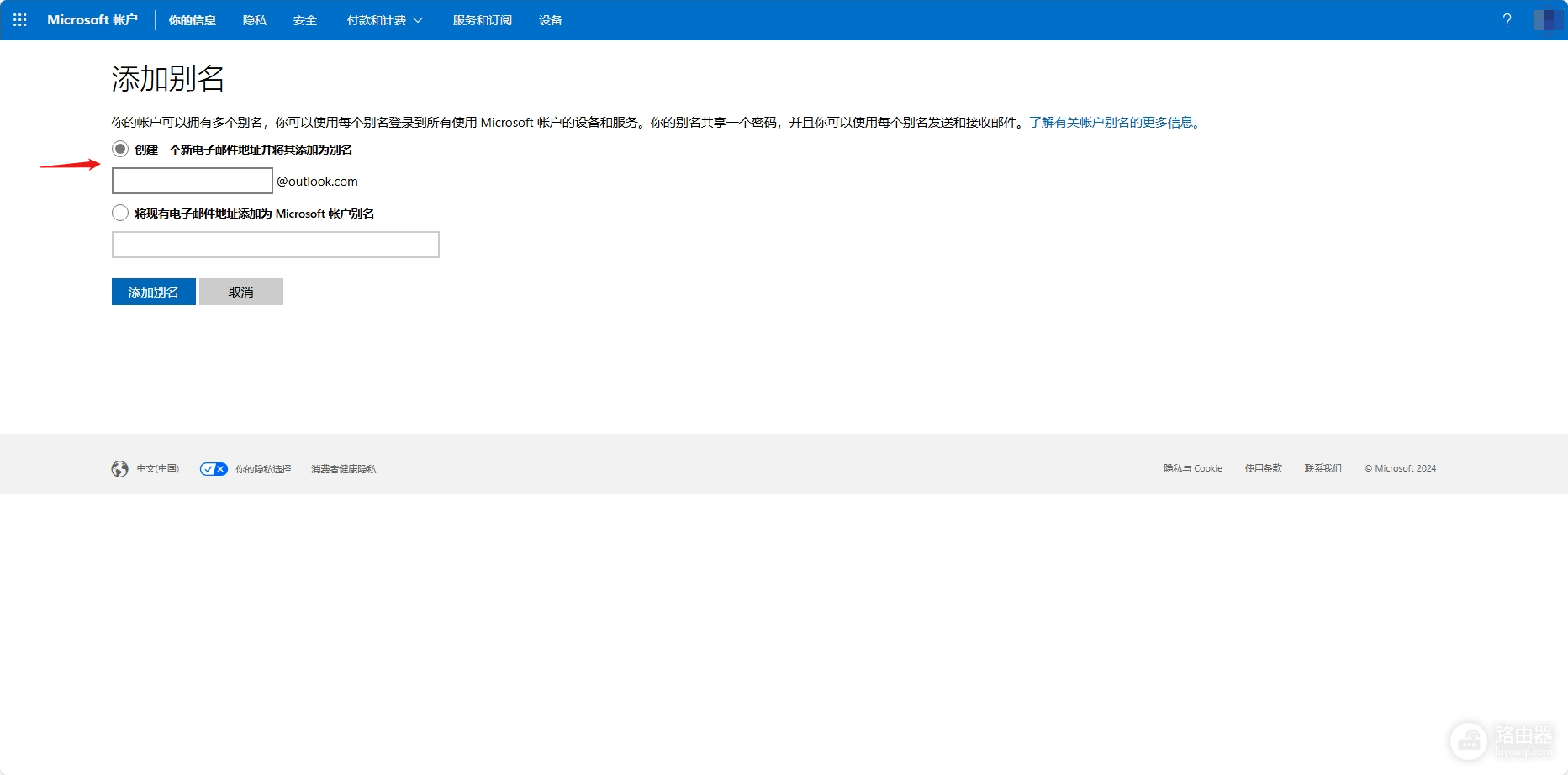This screenshot has height=775, width=1568.
Task: Open the 隐私 menu item
Action: [x=255, y=20]
